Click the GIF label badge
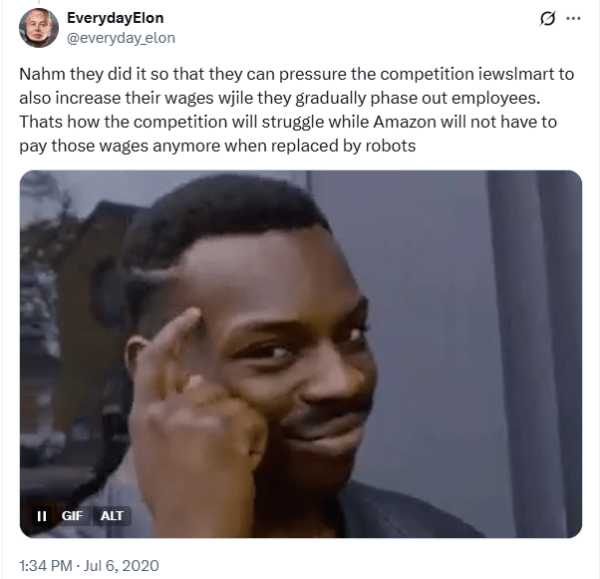 coord(72,516)
